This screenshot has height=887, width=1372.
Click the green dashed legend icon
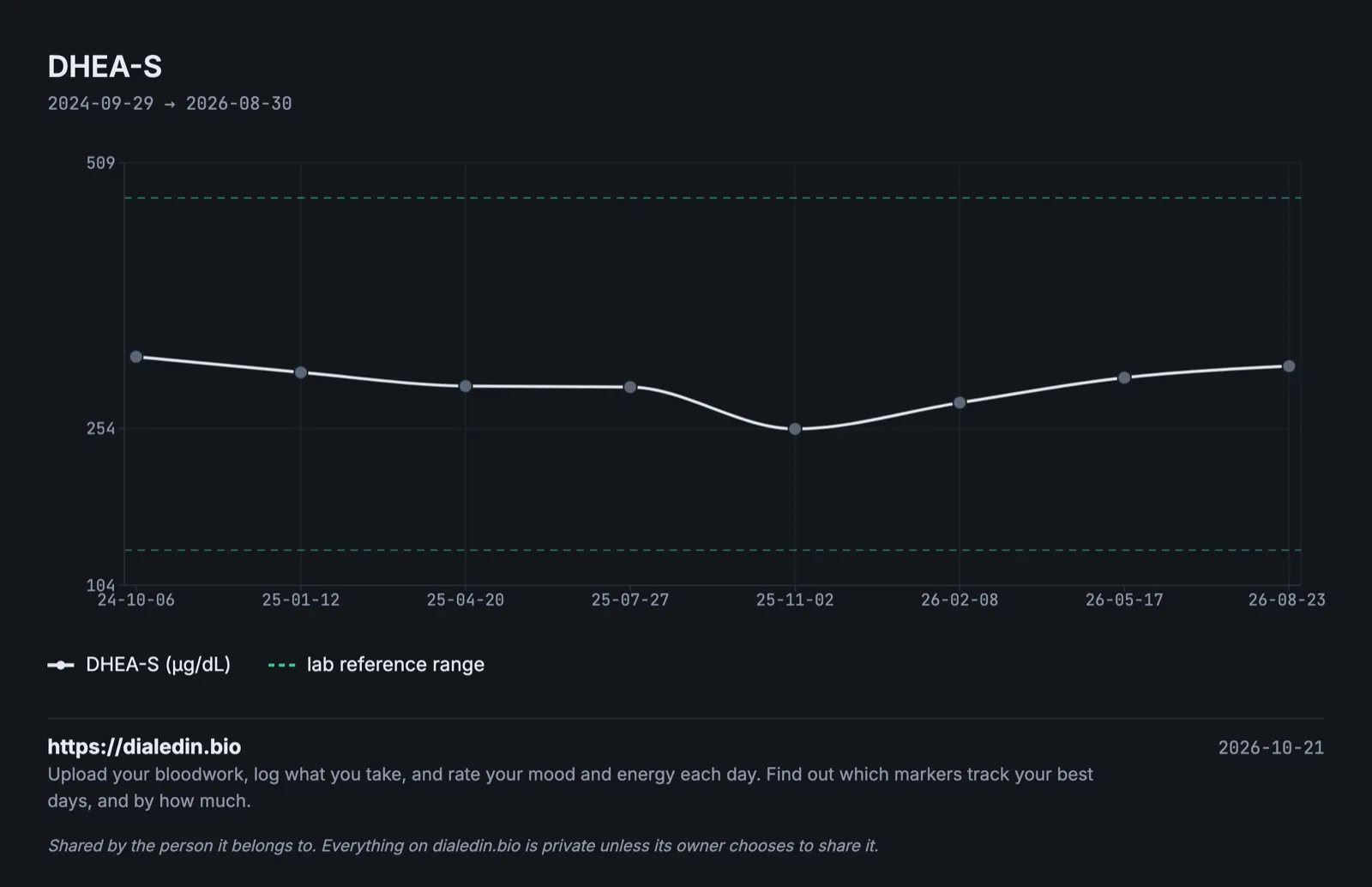(x=282, y=665)
